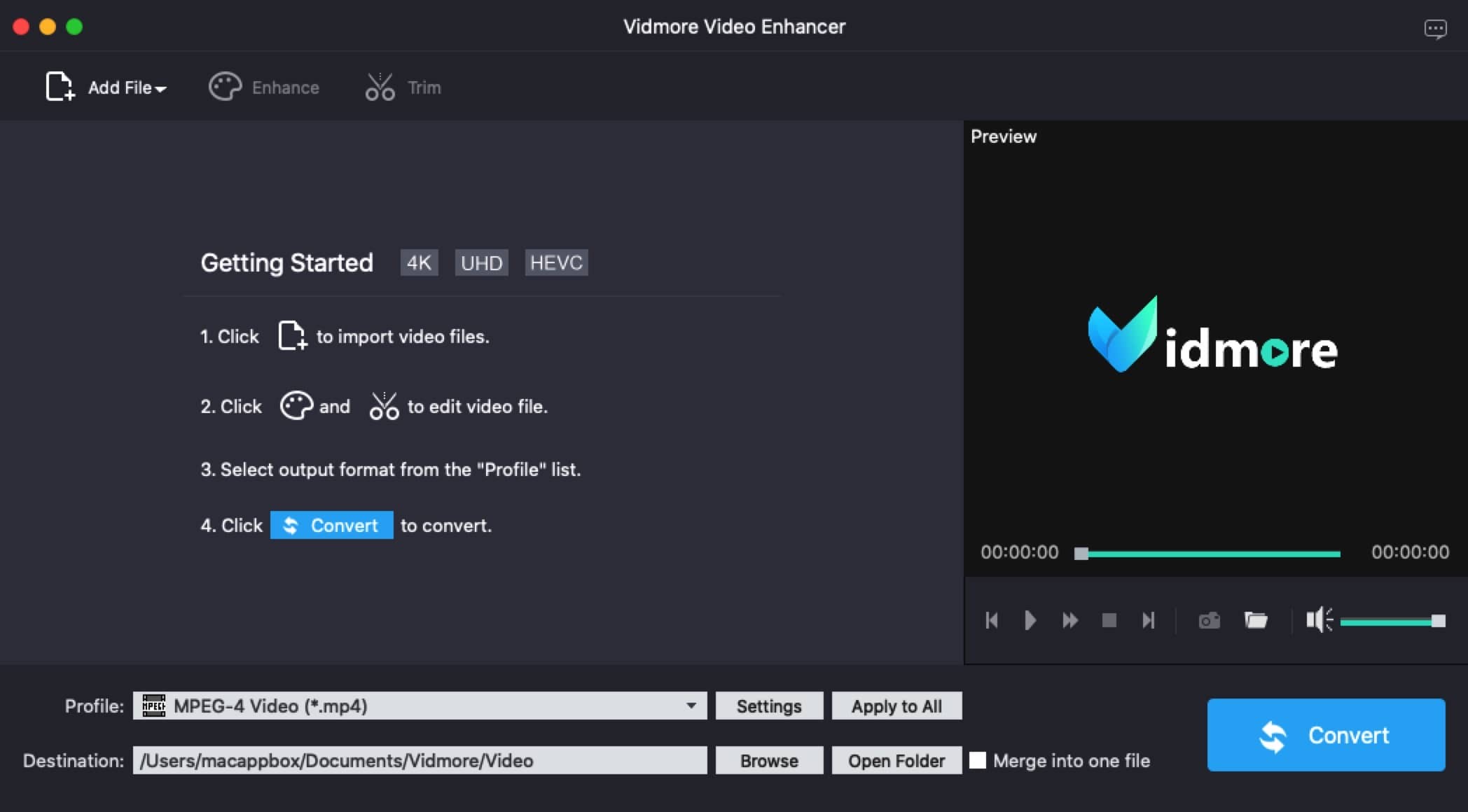1468x812 pixels.
Task: Close the window with red button
Action: tap(21, 27)
